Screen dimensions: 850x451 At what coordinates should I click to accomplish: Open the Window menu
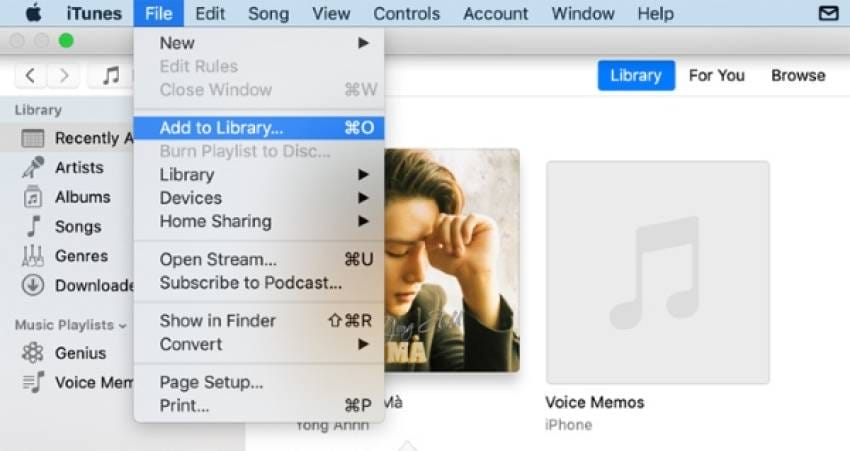pos(583,13)
